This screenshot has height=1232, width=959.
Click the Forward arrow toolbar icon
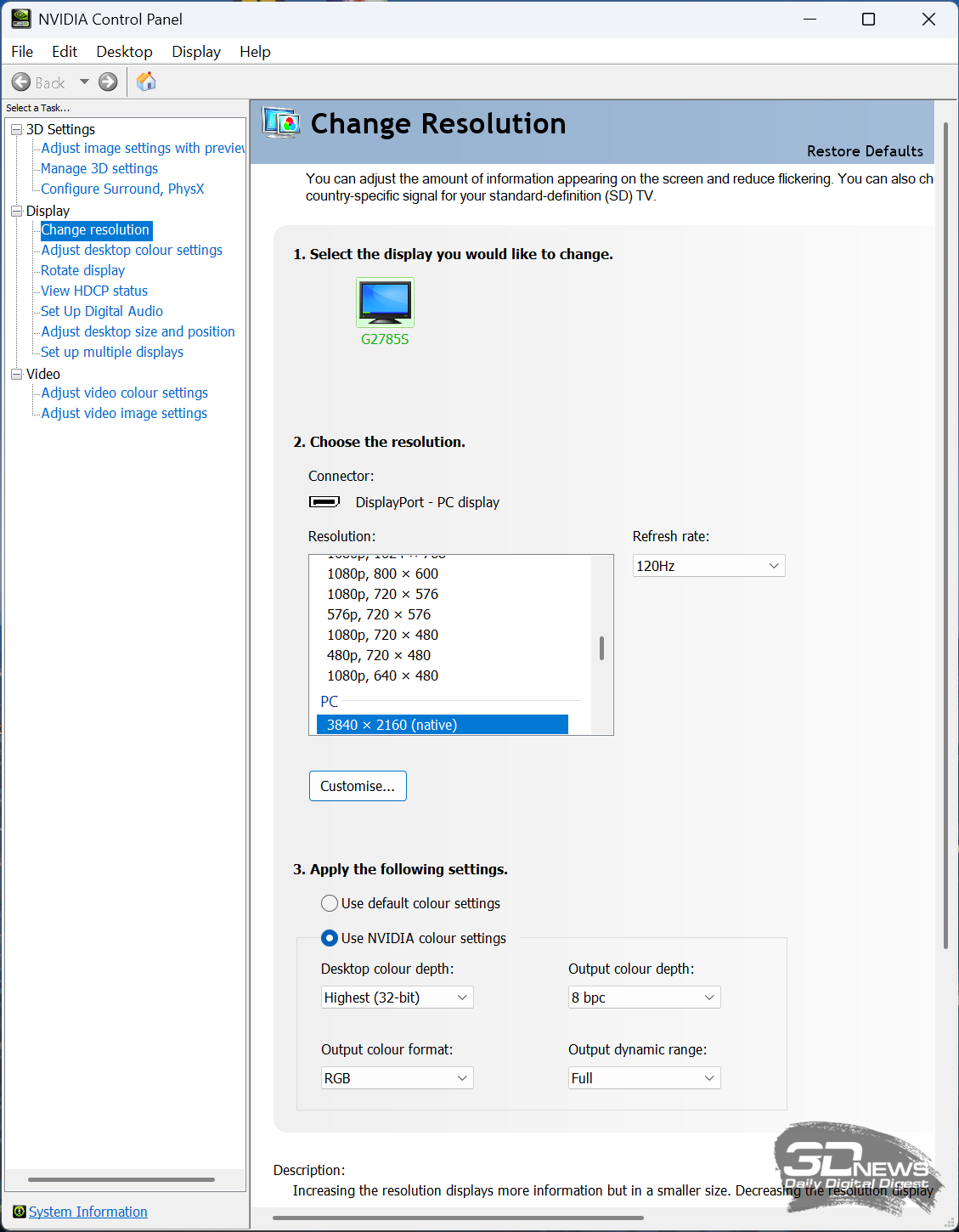tap(108, 82)
